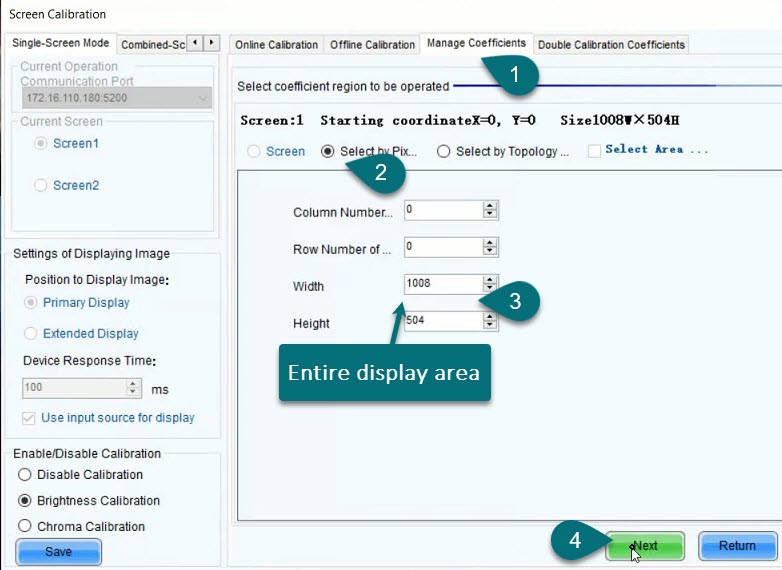Switch to Online Calibration tab
Screen dimensions: 782x570
point(276,45)
